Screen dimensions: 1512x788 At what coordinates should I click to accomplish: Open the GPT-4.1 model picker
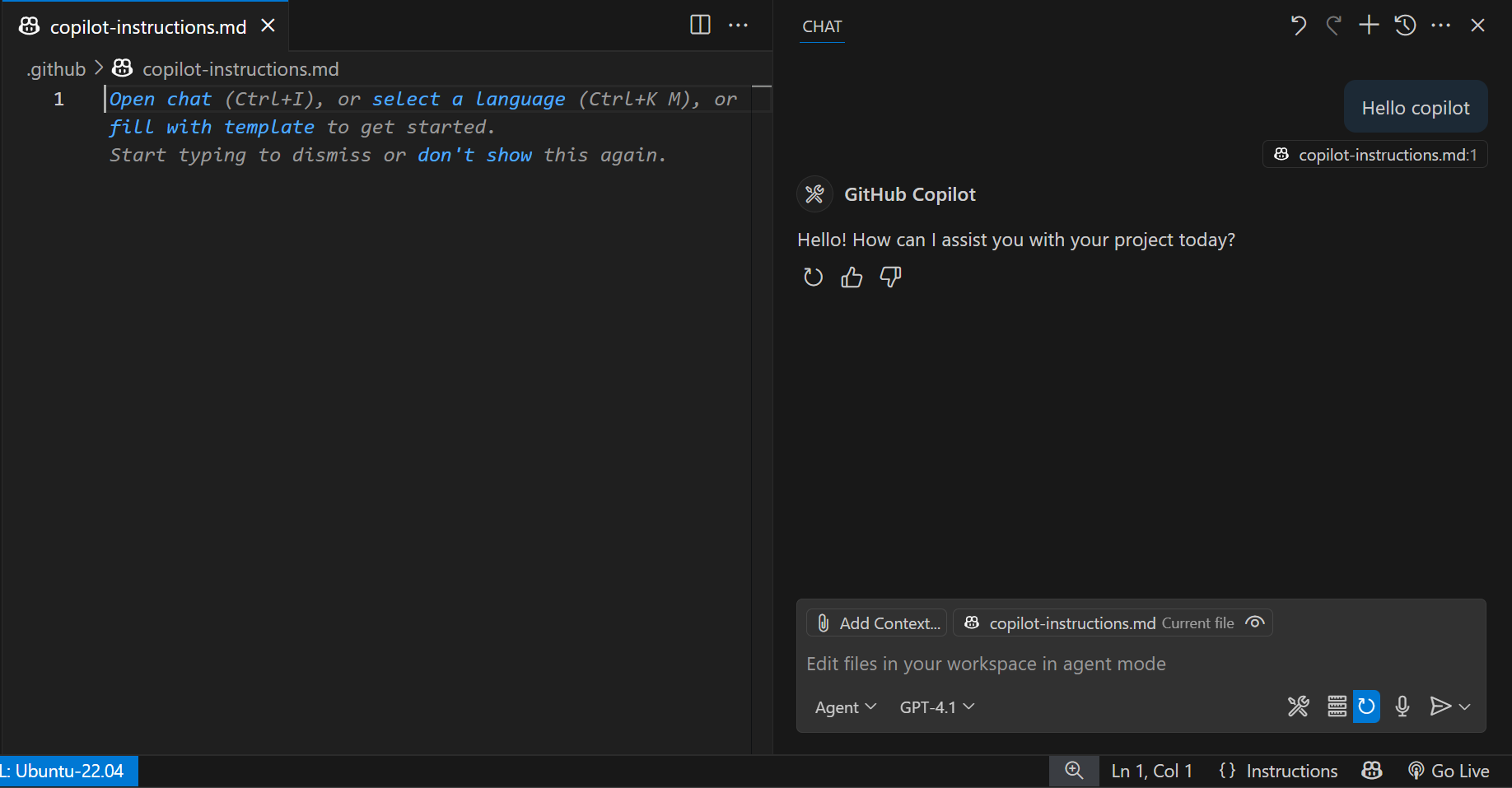(x=936, y=706)
